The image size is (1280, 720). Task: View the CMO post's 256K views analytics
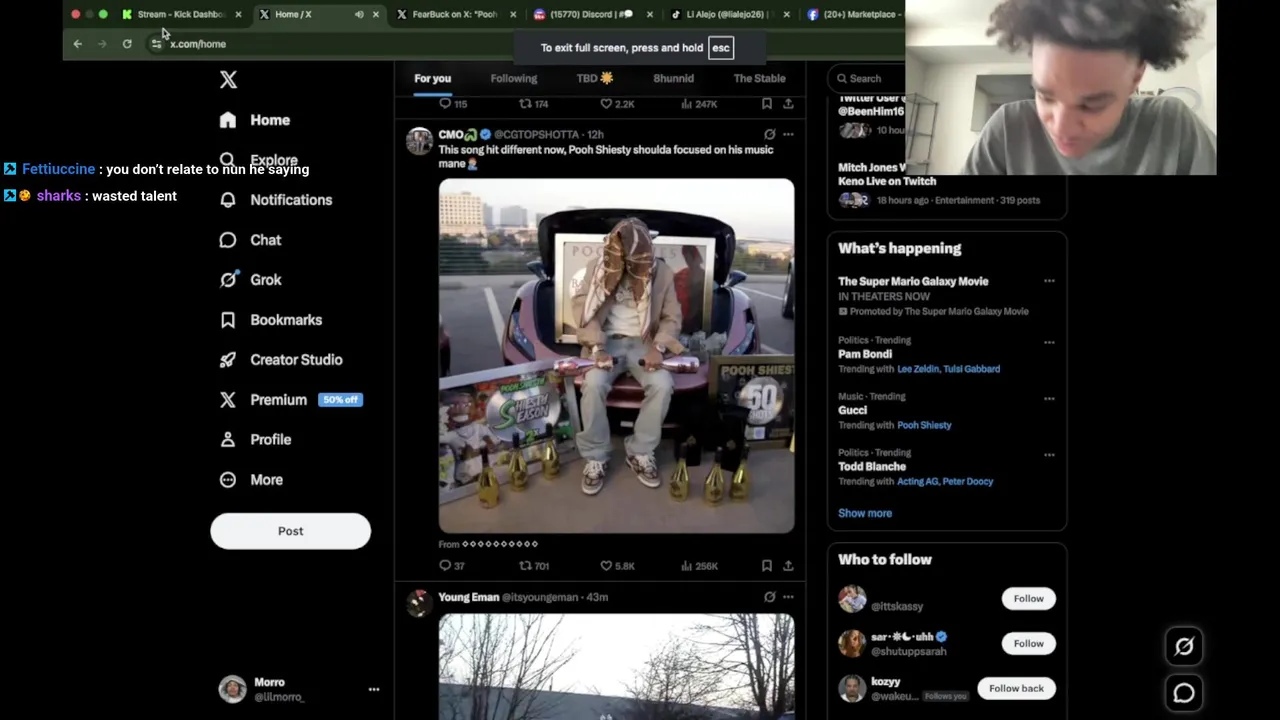[x=699, y=566]
